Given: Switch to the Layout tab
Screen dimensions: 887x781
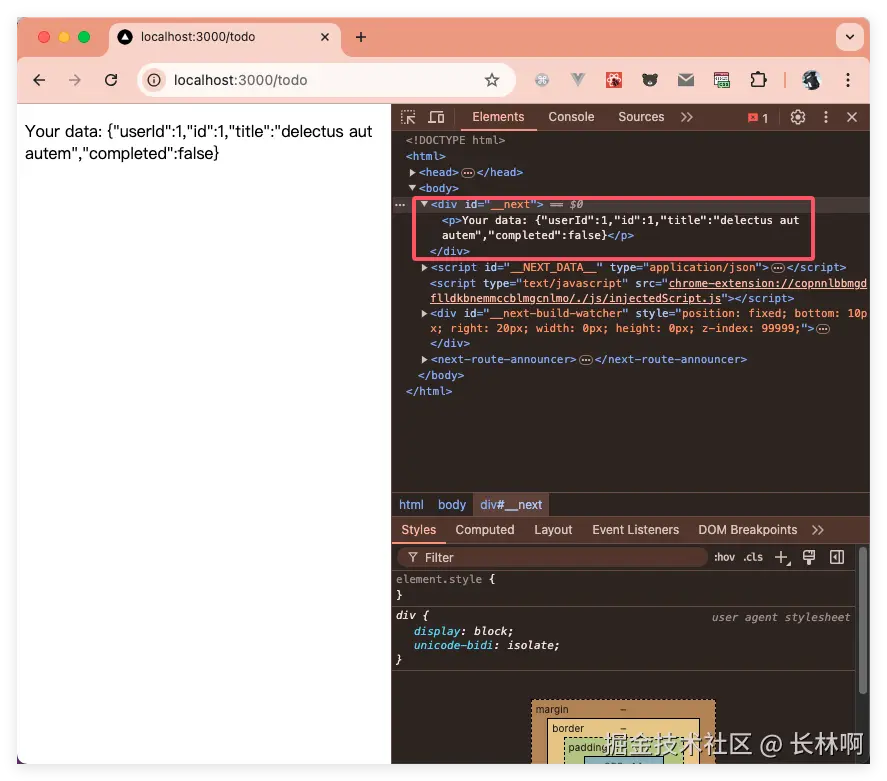Looking at the screenshot, I should coord(553,530).
